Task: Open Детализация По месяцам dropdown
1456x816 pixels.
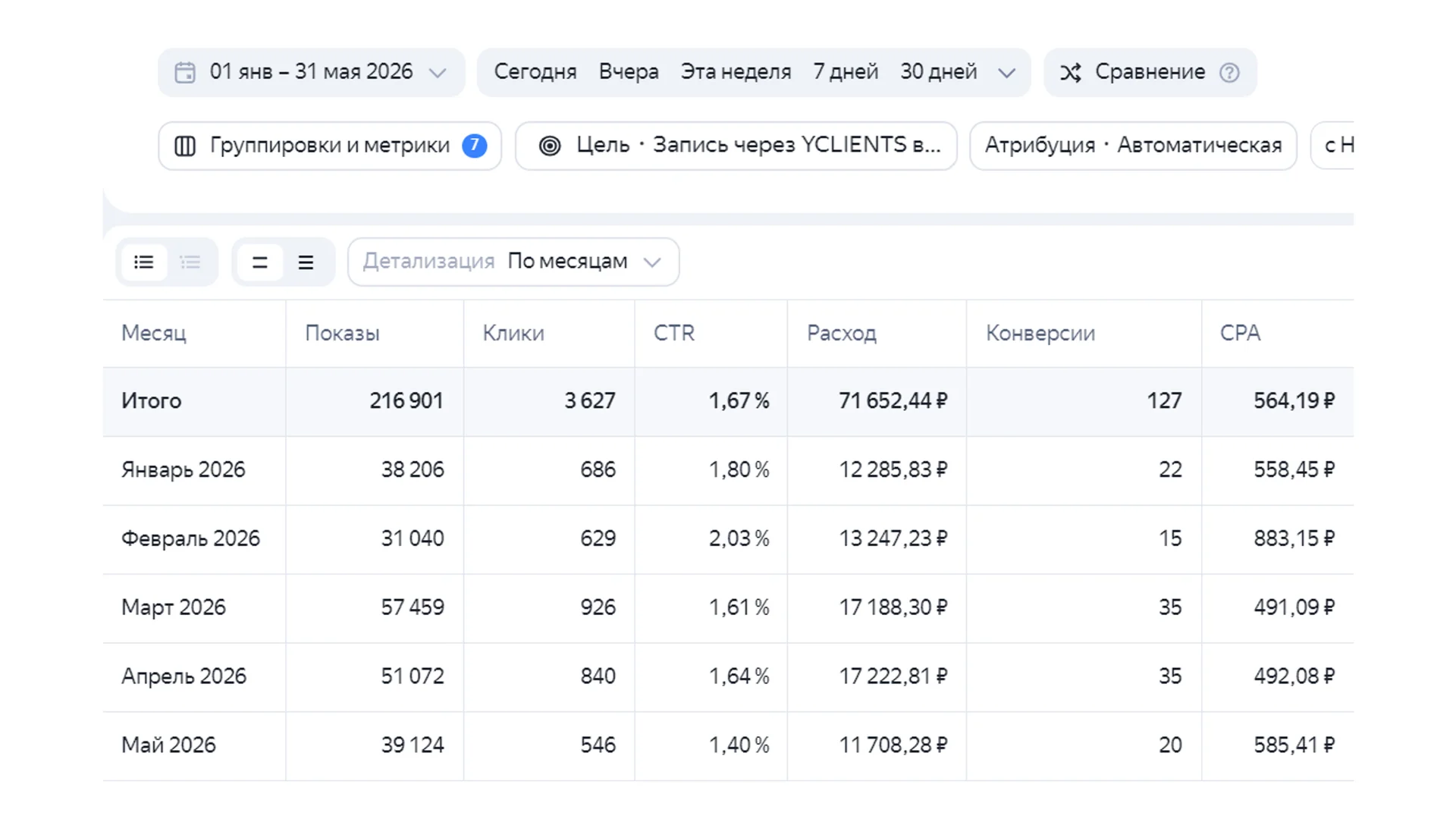Action: [513, 262]
